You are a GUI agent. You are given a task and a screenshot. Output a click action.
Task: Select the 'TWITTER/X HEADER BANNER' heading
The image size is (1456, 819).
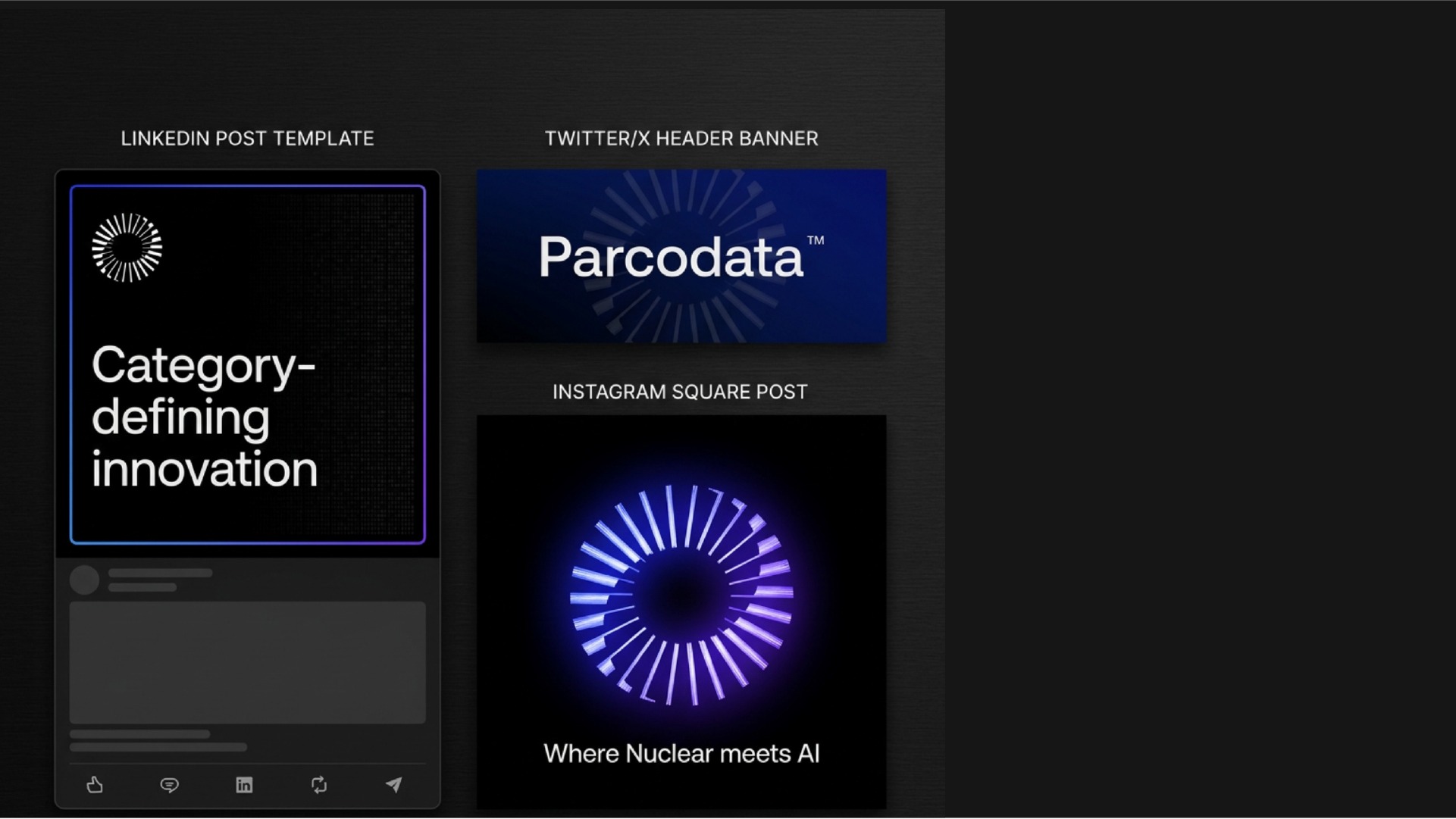(x=681, y=139)
